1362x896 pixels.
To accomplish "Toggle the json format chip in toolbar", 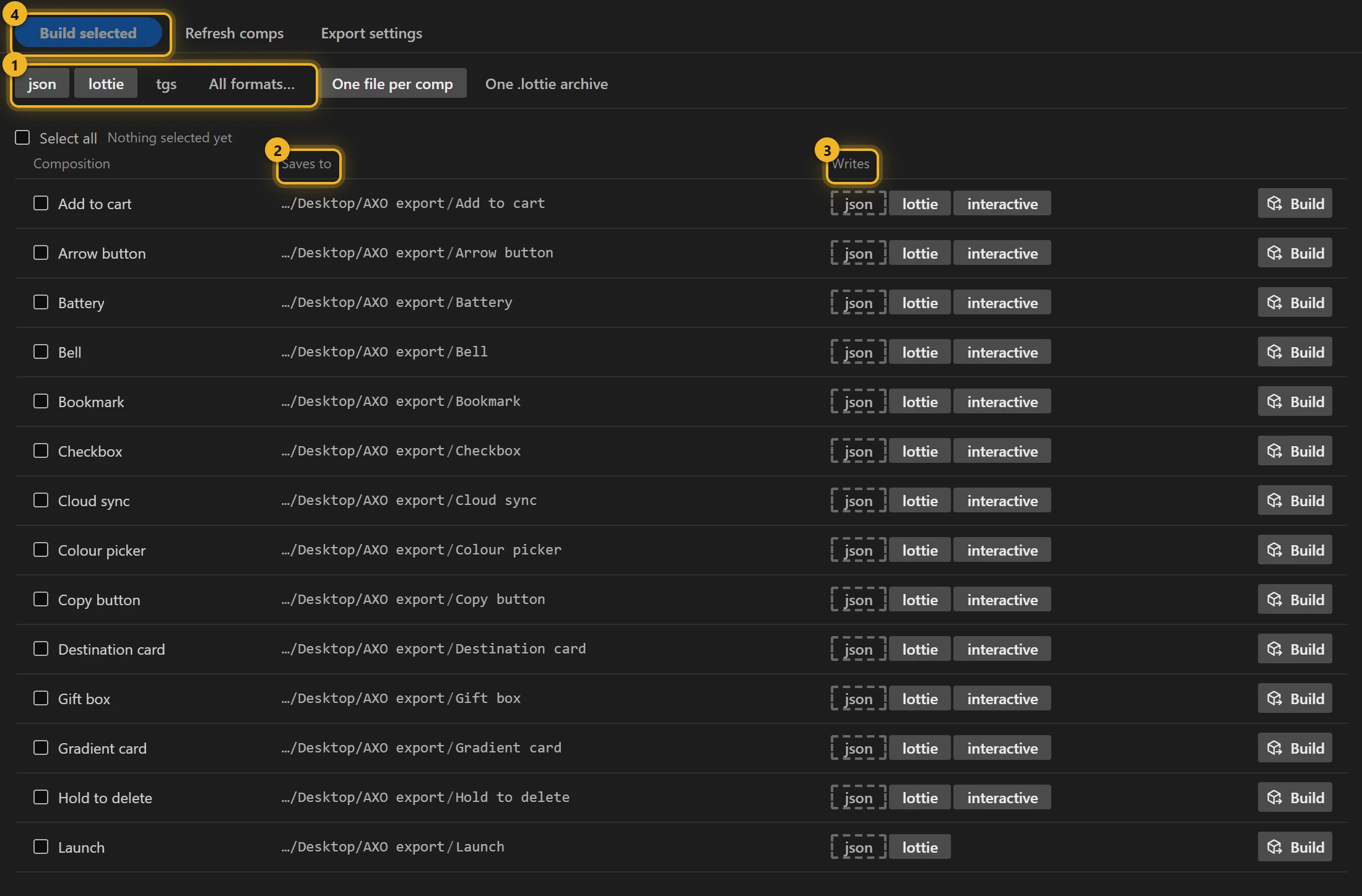I will [41, 84].
